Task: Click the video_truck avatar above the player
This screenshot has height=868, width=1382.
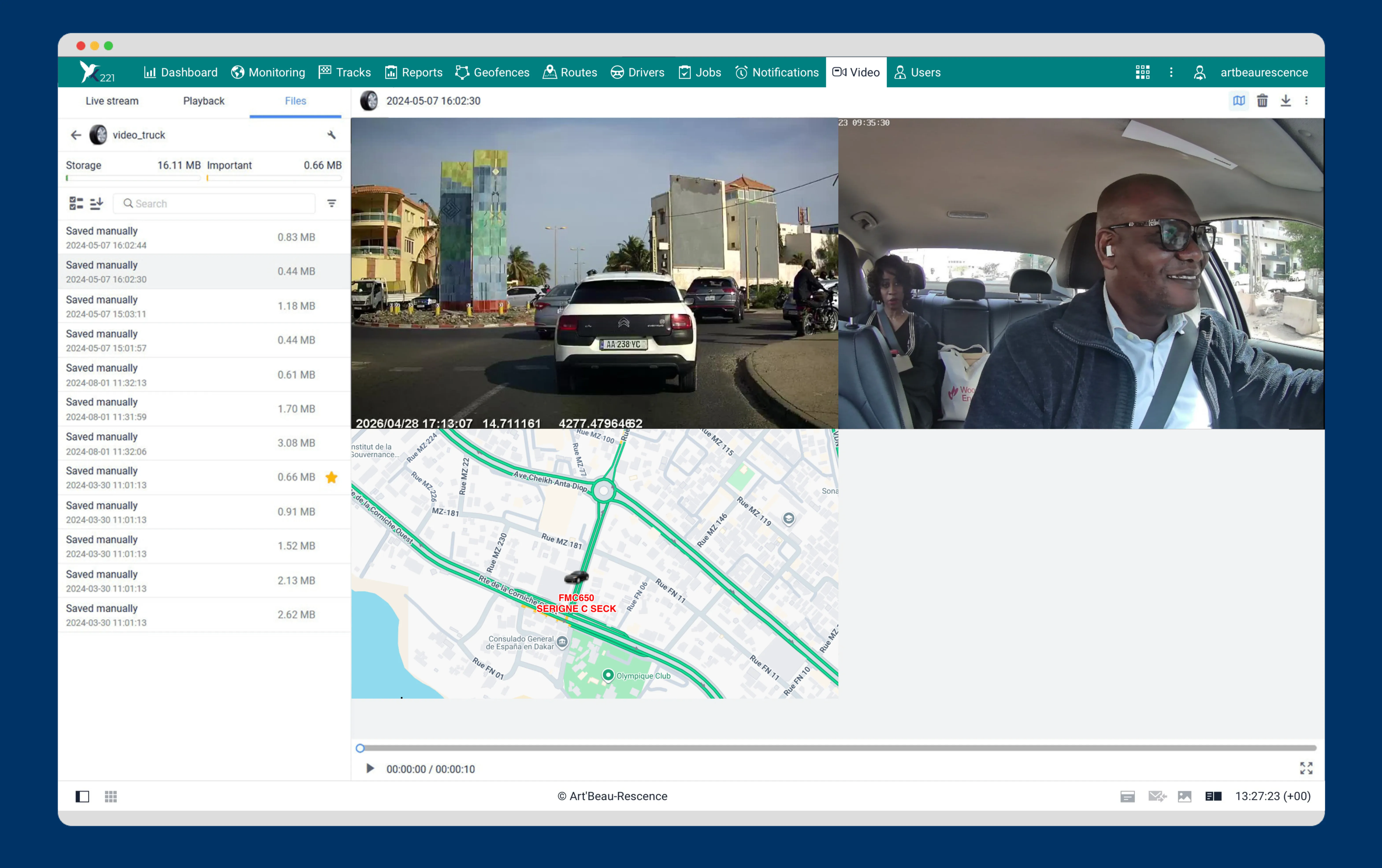Action: tap(369, 101)
